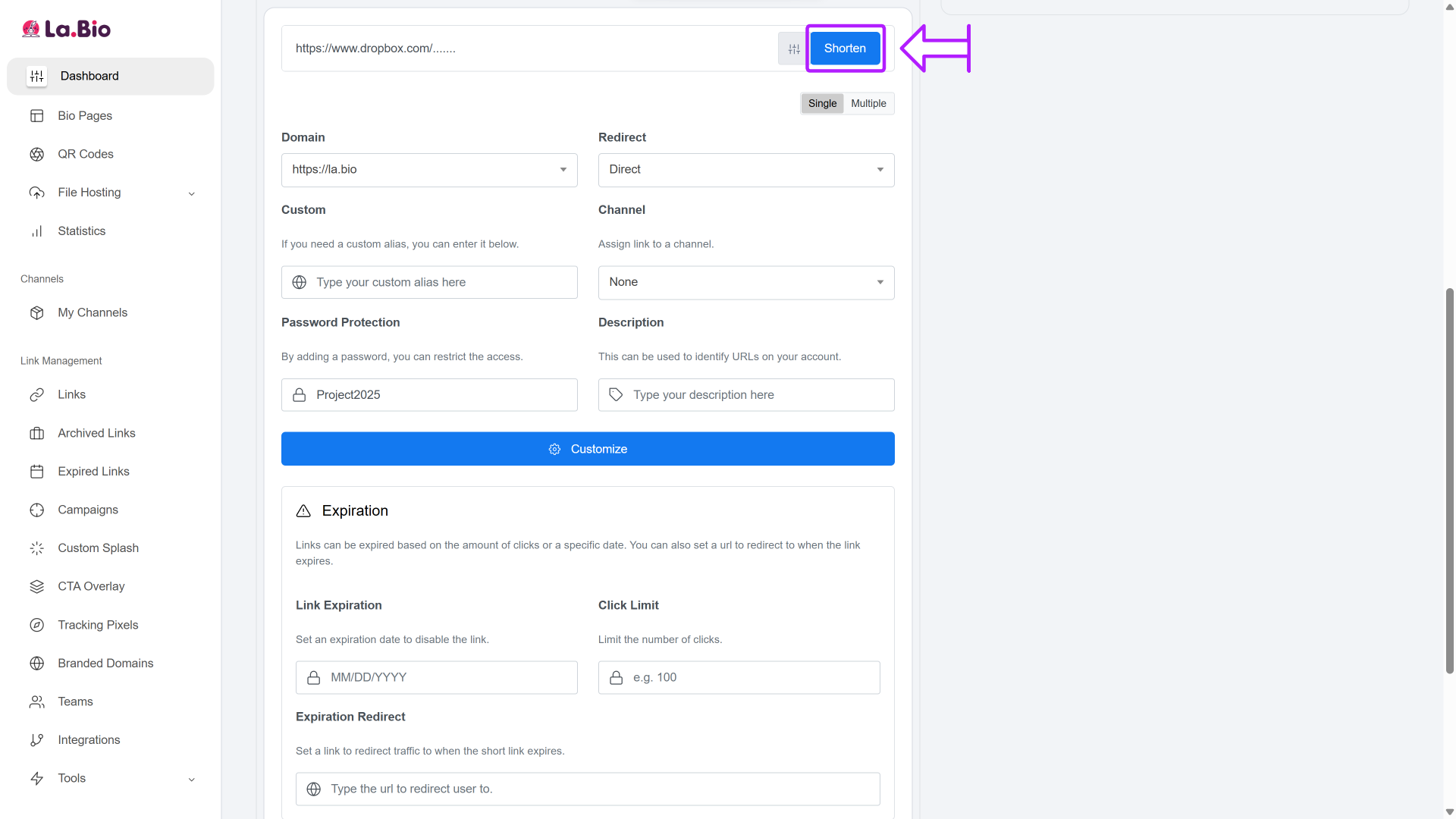The image size is (1456, 819).
Task: Open Archived Links list
Action: (96, 433)
